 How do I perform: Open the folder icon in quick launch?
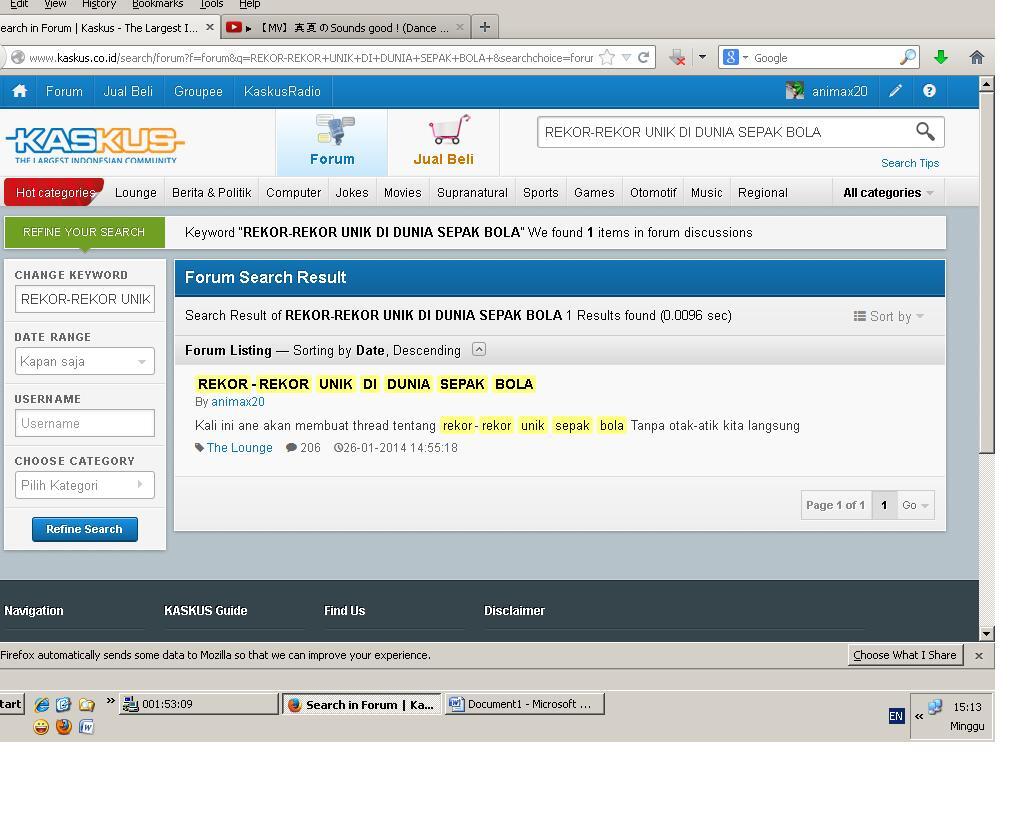[86, 704]
